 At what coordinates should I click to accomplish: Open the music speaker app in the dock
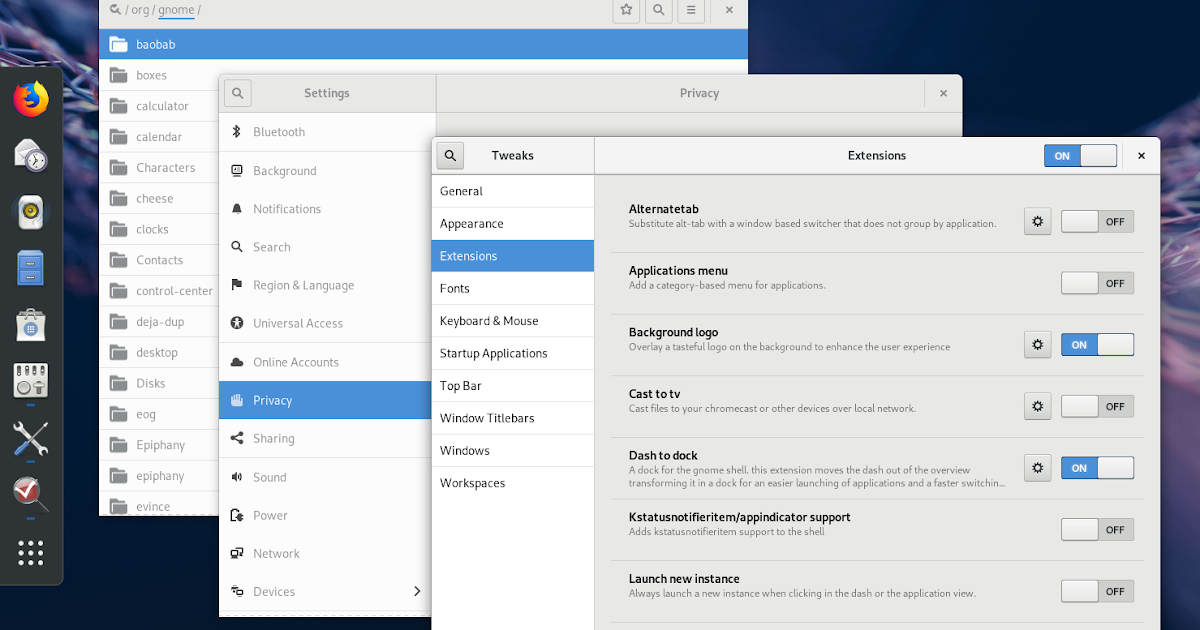coord(31,212)
